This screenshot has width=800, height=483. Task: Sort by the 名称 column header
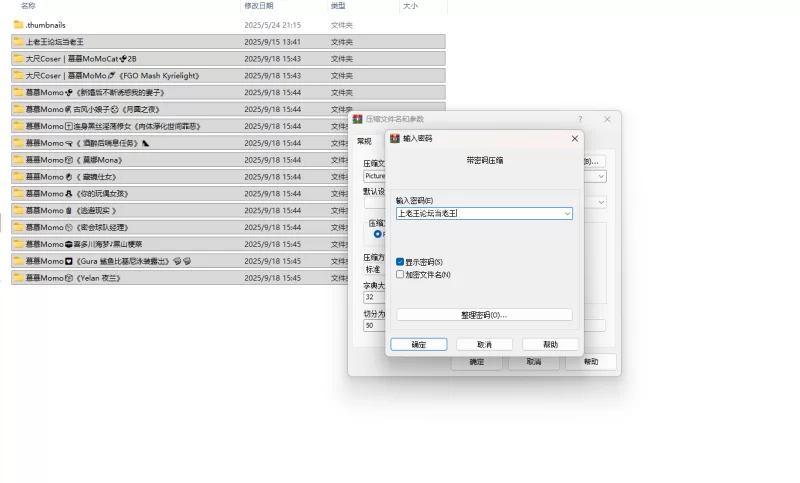[x=28, y=6]
